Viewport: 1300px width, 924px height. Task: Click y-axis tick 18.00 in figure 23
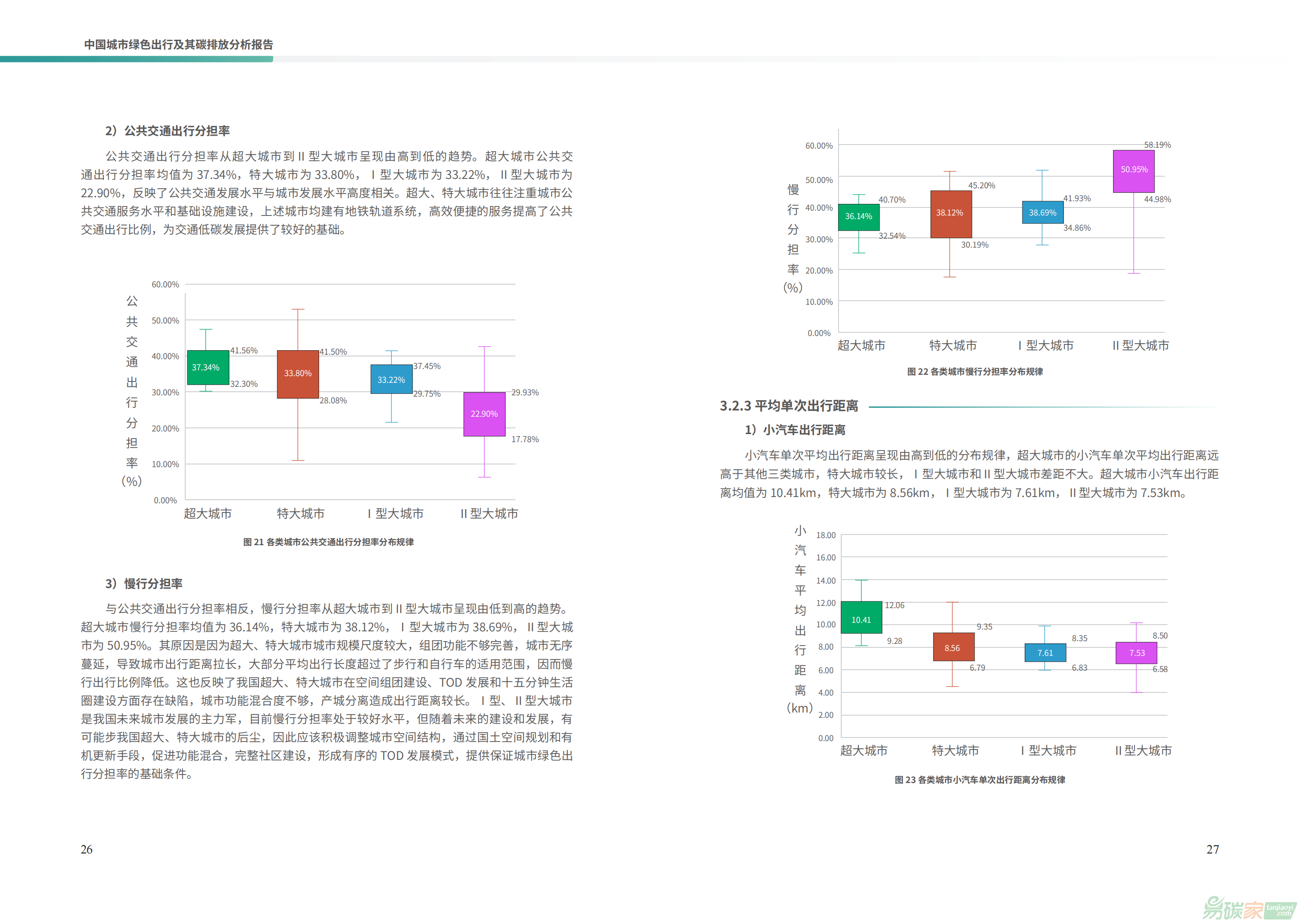826,535
